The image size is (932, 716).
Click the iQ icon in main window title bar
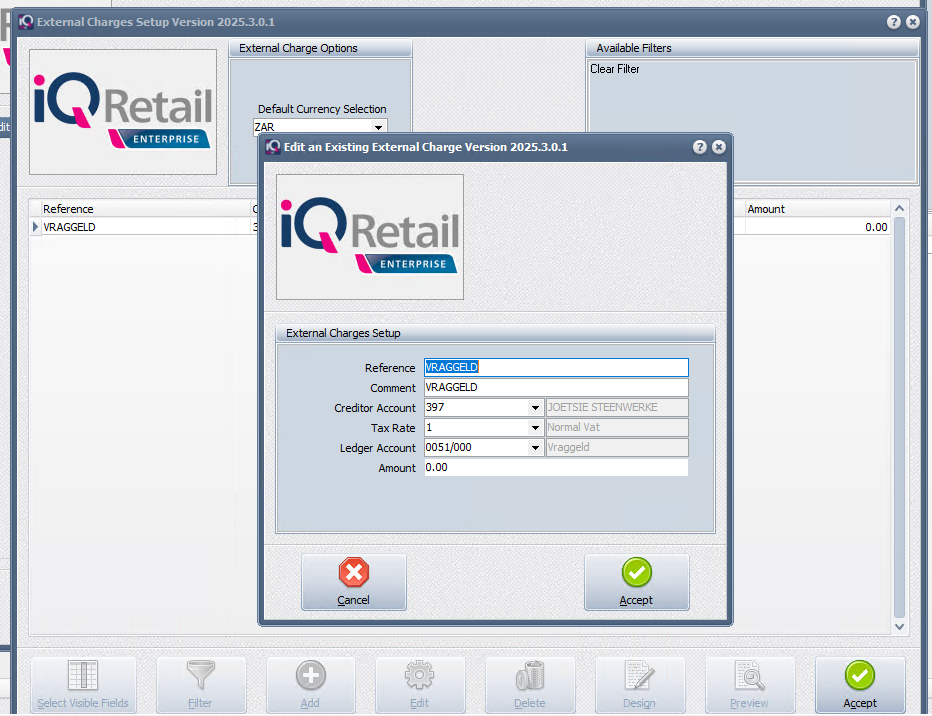click(x=26, y=22)
